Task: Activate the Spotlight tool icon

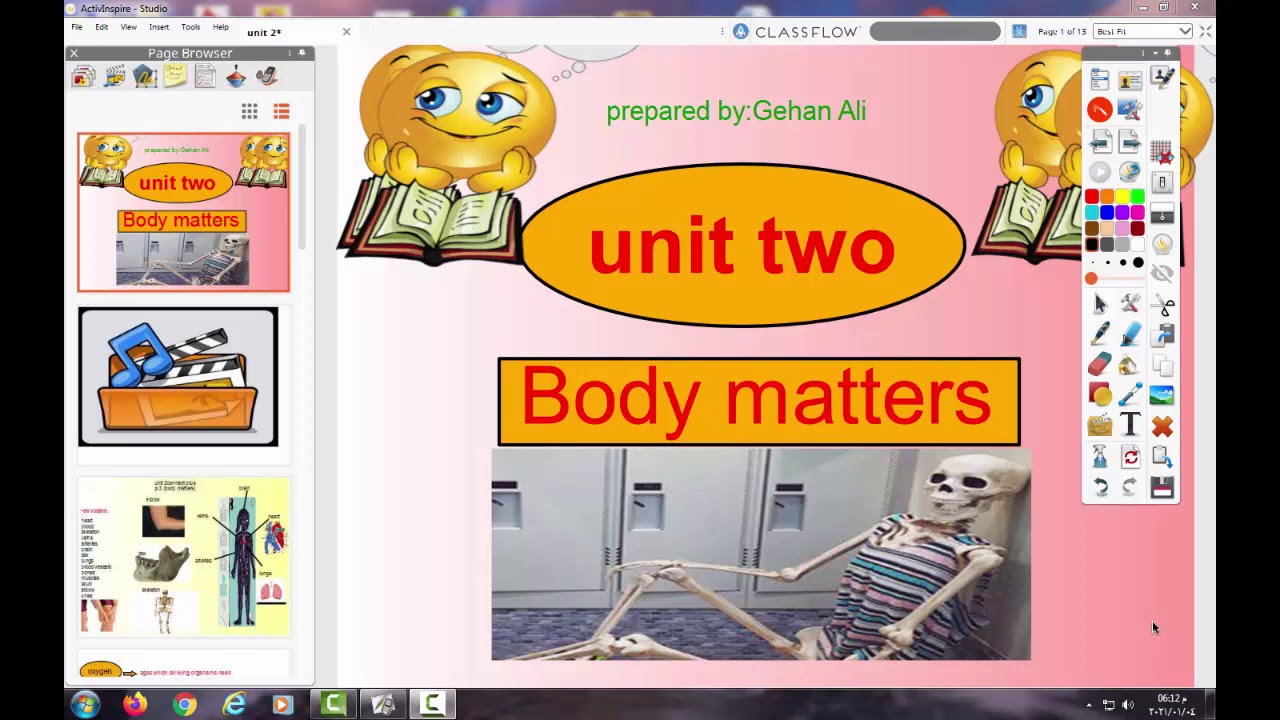Action: 1162,244
